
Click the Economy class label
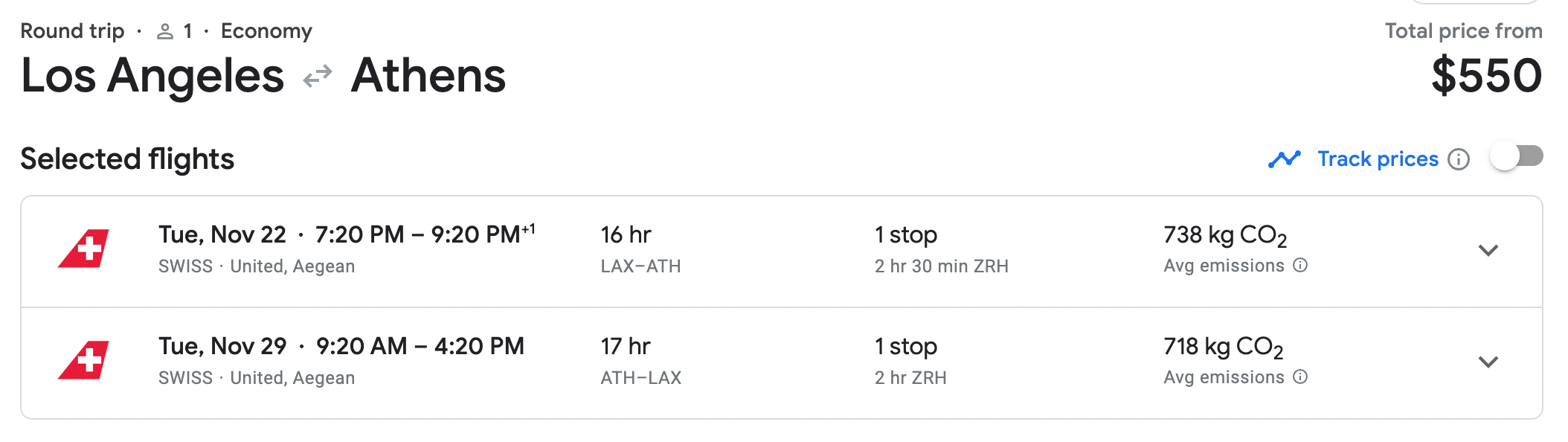coord(266,31)
